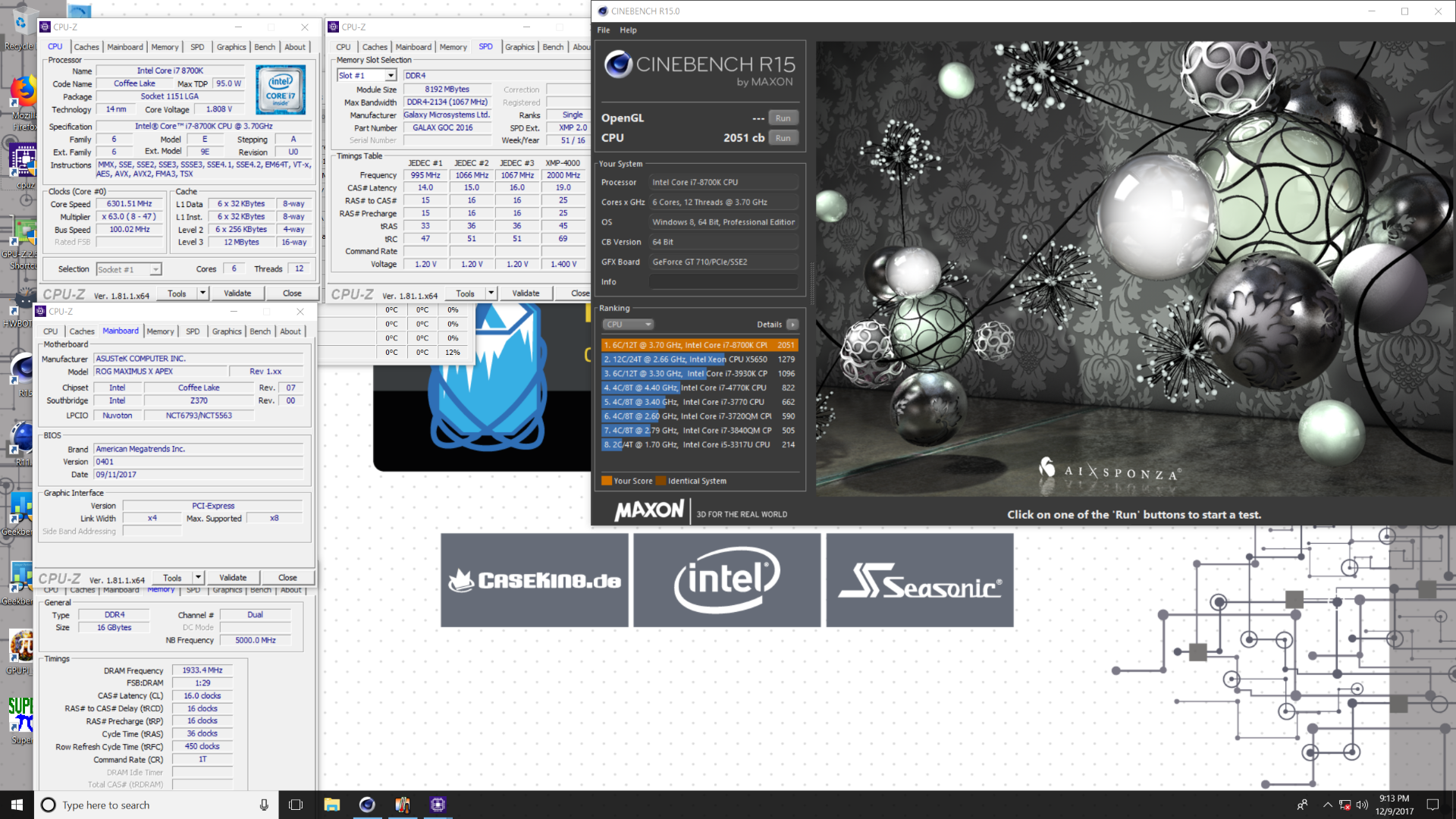Viewport: 1456px width, 819px height.
Task: Open the Socket #1 selection dropdown
Action: pyautogui.click(x=129, y=269)
